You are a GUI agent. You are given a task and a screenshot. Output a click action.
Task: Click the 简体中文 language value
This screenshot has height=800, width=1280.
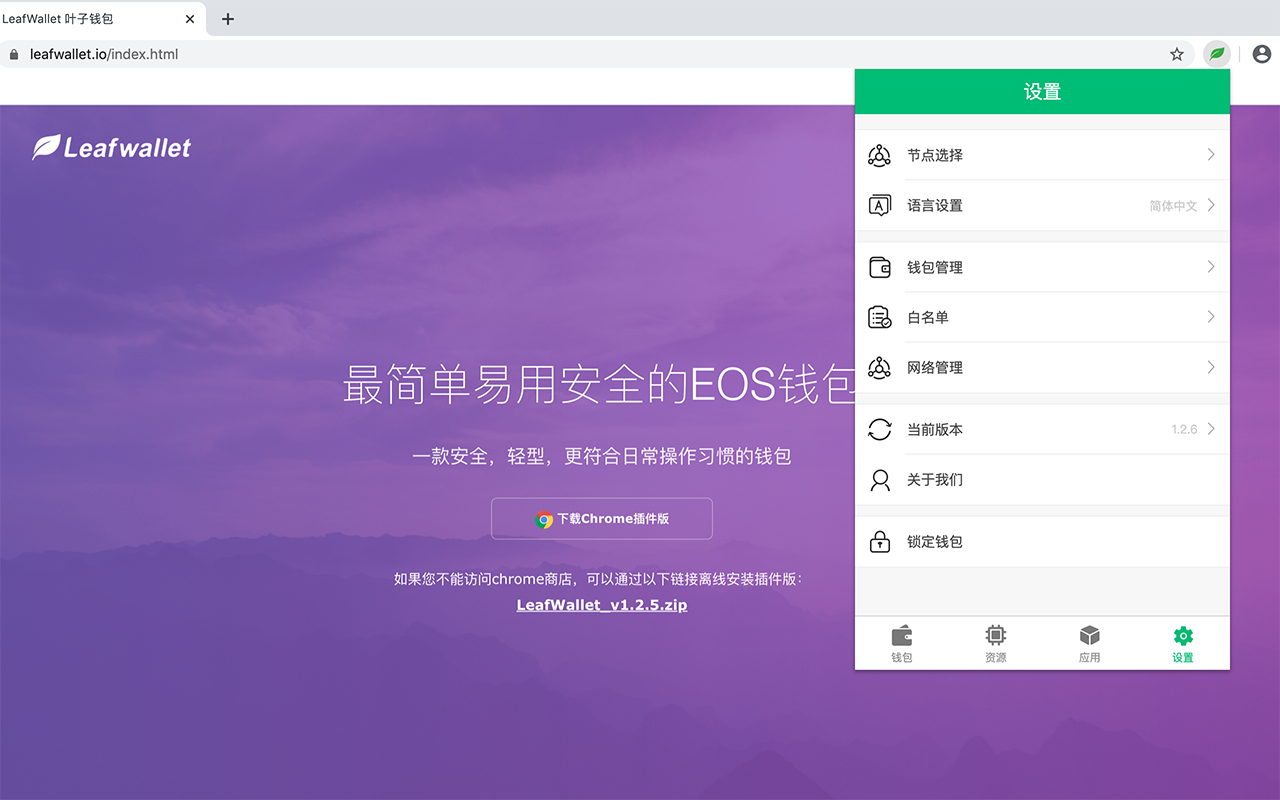point(1173,206)
